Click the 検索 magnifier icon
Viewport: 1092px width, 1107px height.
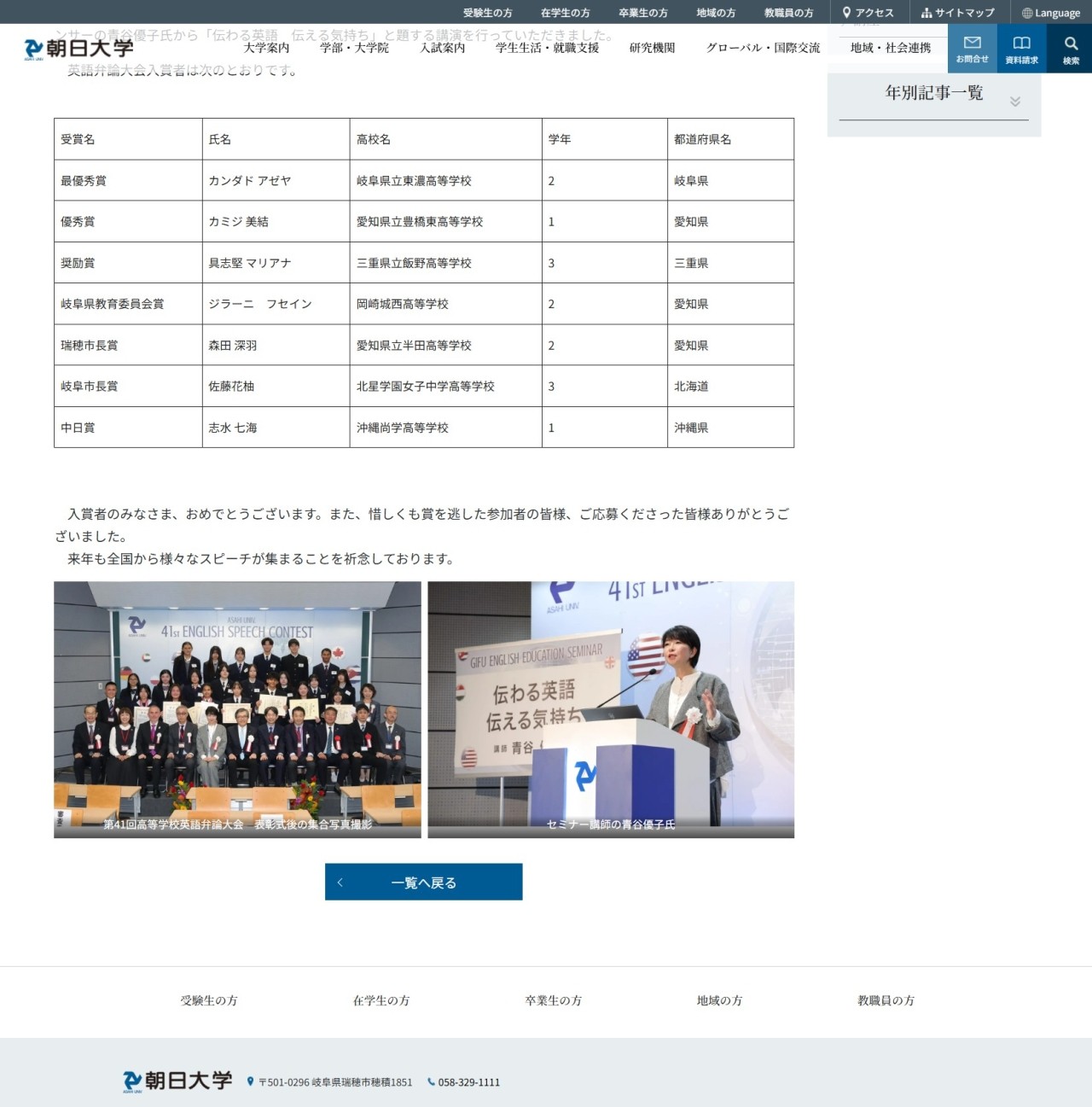[1071, 49]
